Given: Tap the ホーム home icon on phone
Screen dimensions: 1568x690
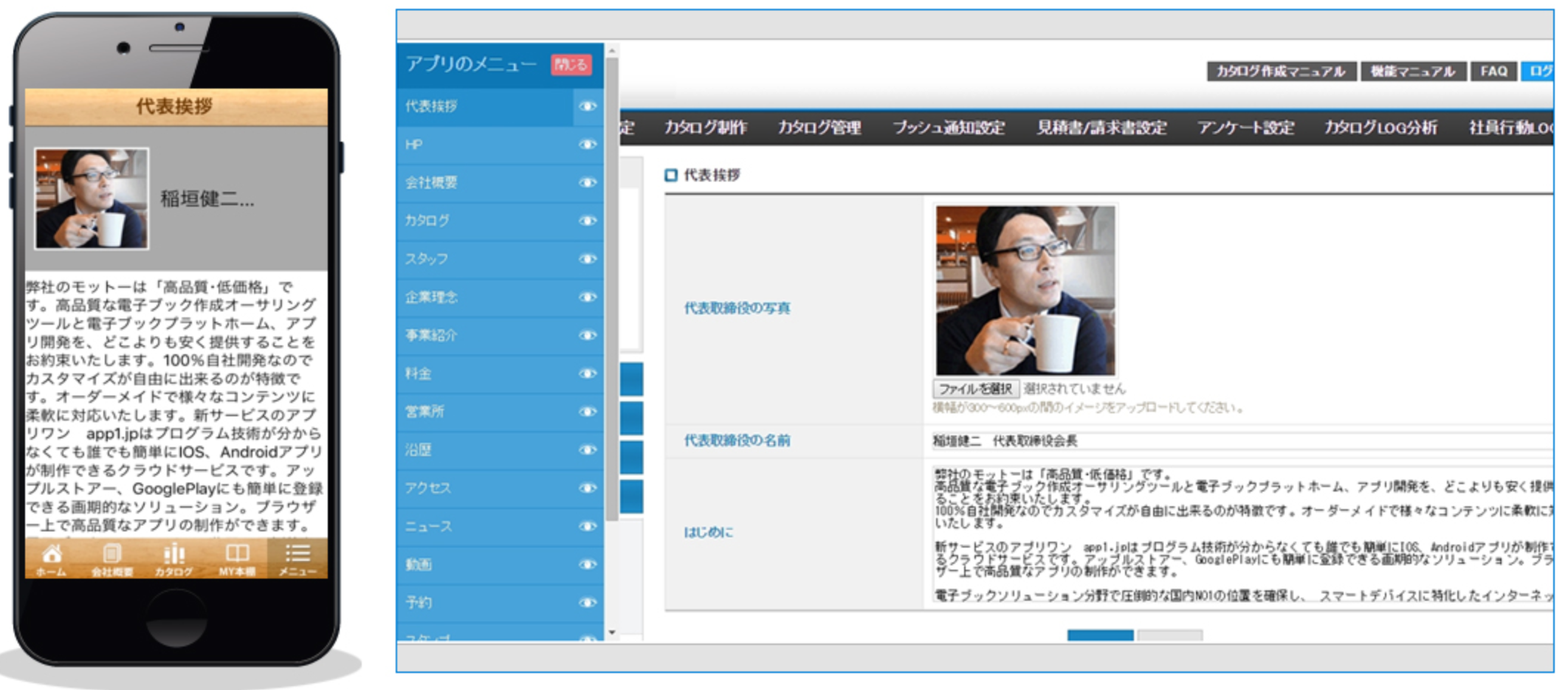Looking at the screenshot, I should coord(52,559).
